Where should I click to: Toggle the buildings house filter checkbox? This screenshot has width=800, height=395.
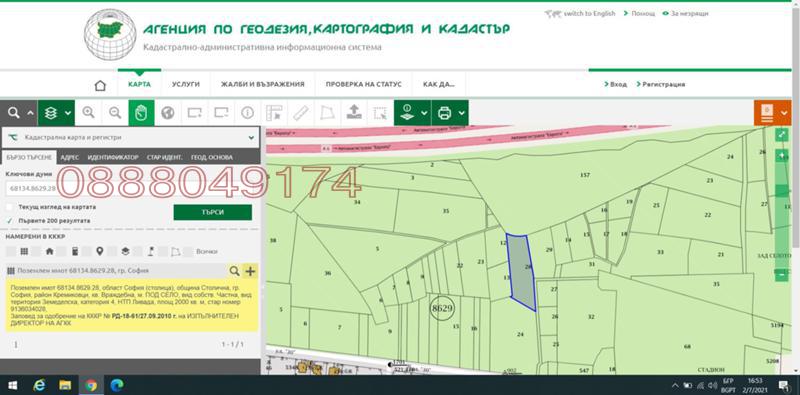pos(36,251)
